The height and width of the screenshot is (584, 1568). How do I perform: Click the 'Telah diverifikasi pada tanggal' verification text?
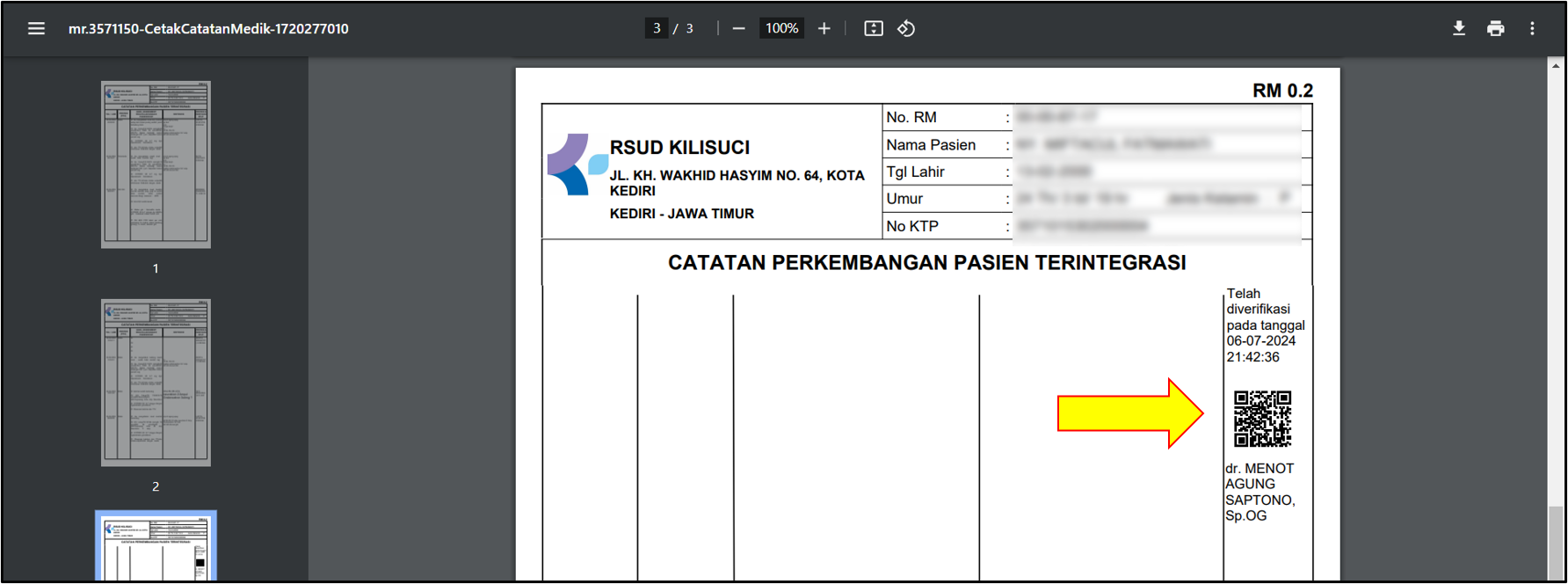pos(1266,310)
